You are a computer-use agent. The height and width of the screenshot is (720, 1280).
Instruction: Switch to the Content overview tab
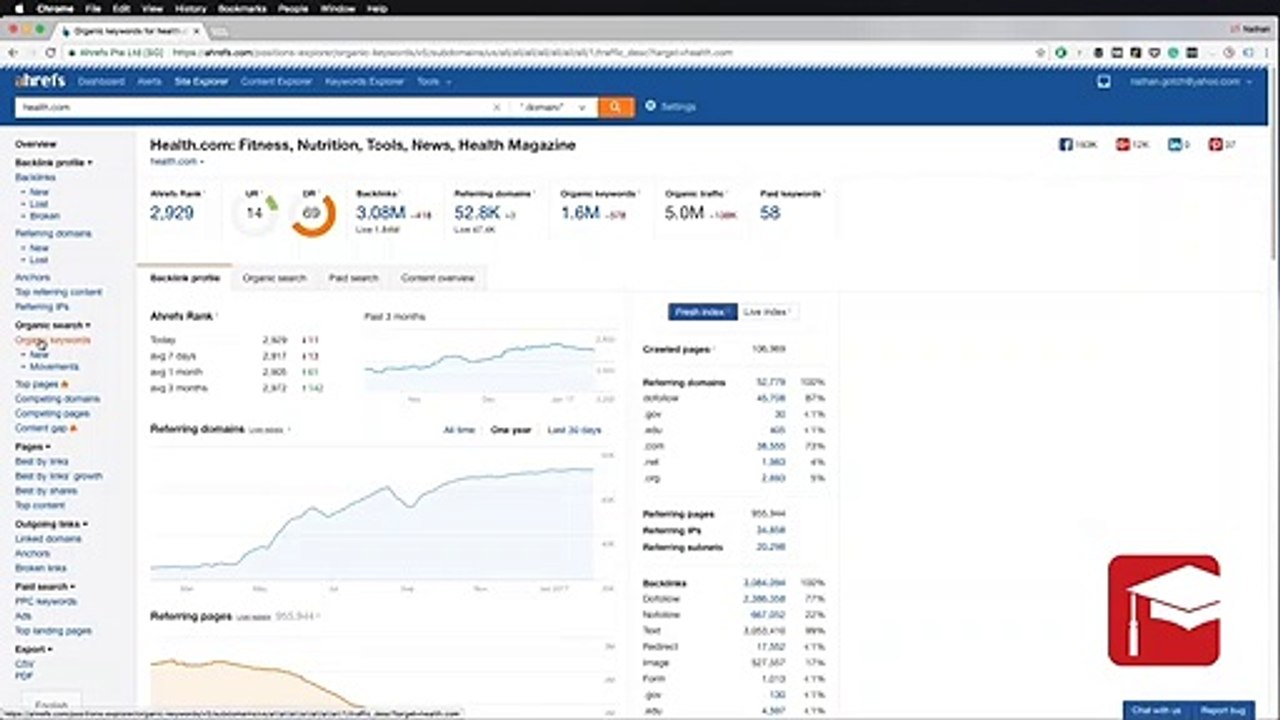point(438,278)
